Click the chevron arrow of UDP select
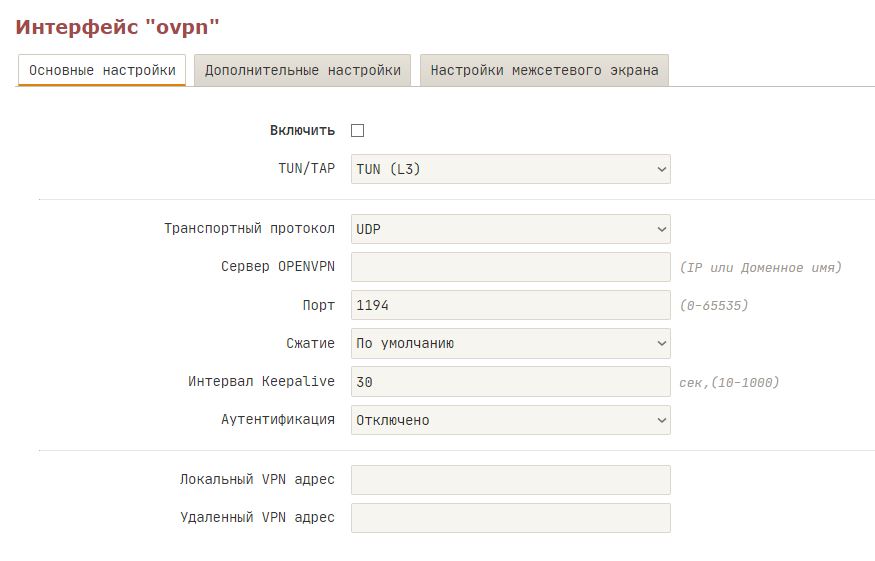875x561 pixels. click(661, 229)
